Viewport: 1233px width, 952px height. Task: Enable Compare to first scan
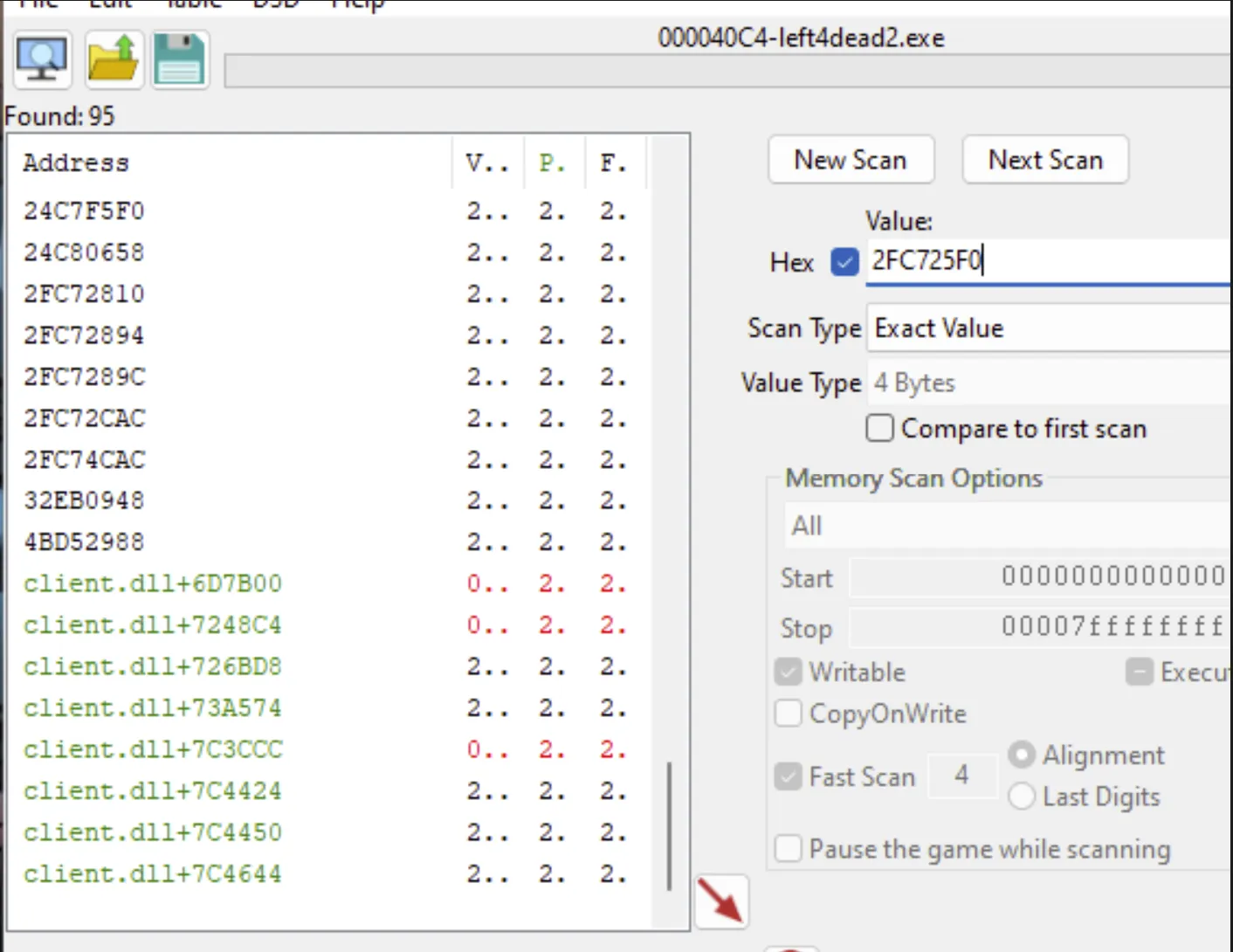(x=879, y=428)
